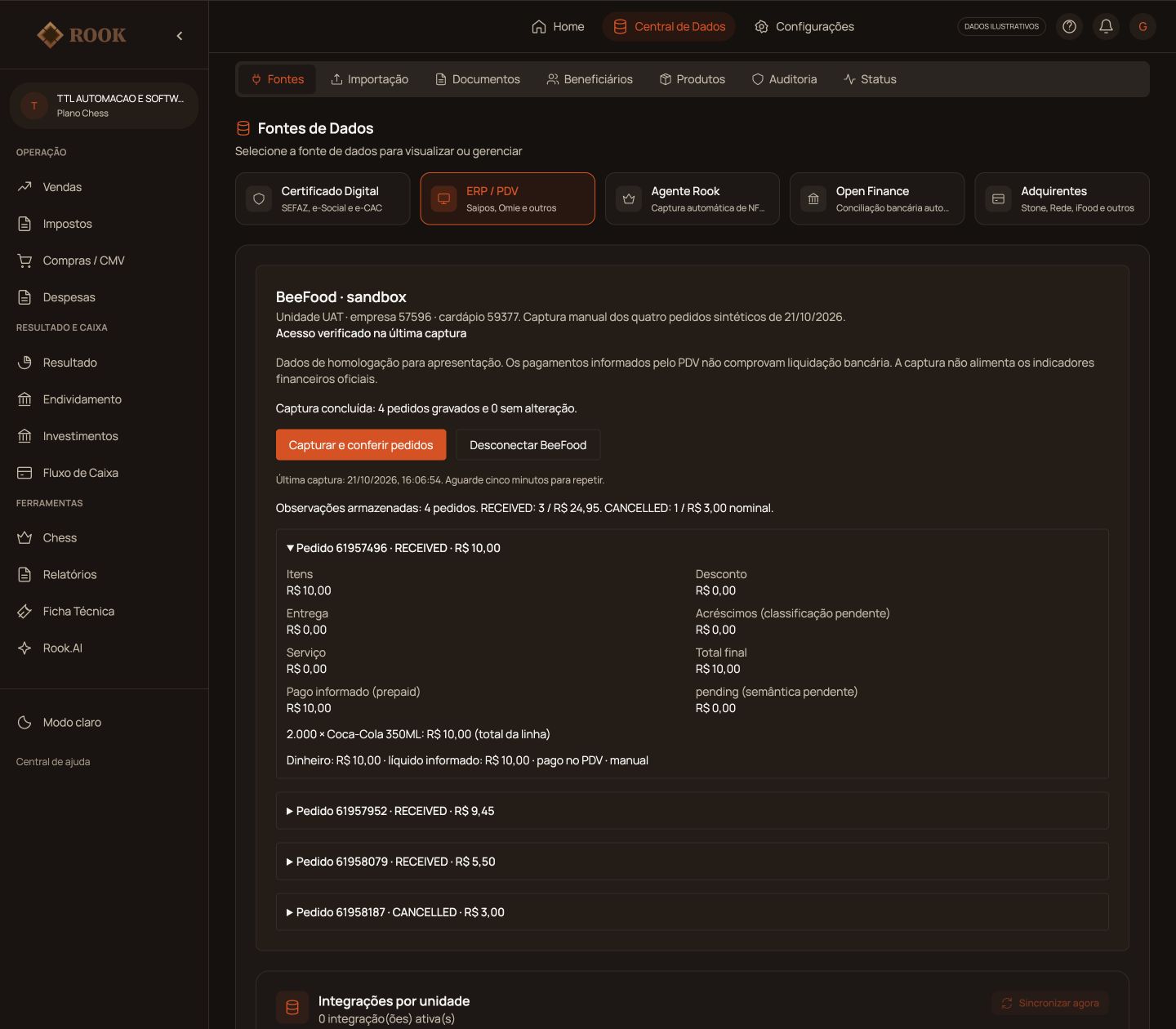Switch to the Documentos tab
1176x1029 pixels.
point(478,79)
